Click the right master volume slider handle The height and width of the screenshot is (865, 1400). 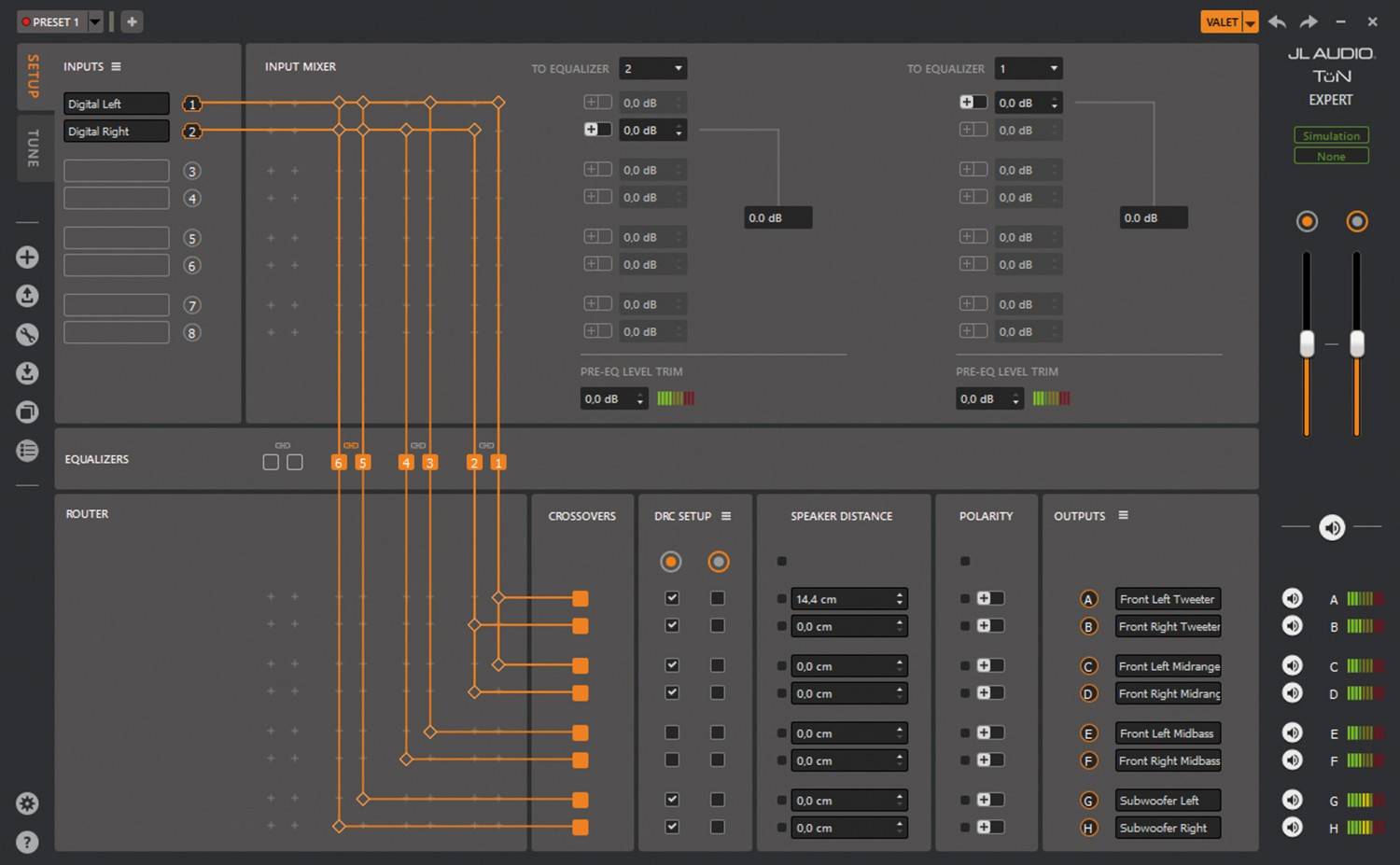(x=1357, y=343)
